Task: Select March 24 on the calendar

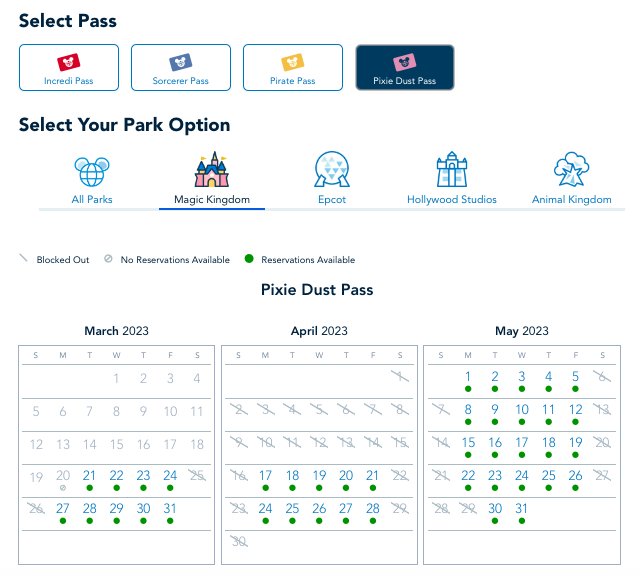Action: coord(170,476)
